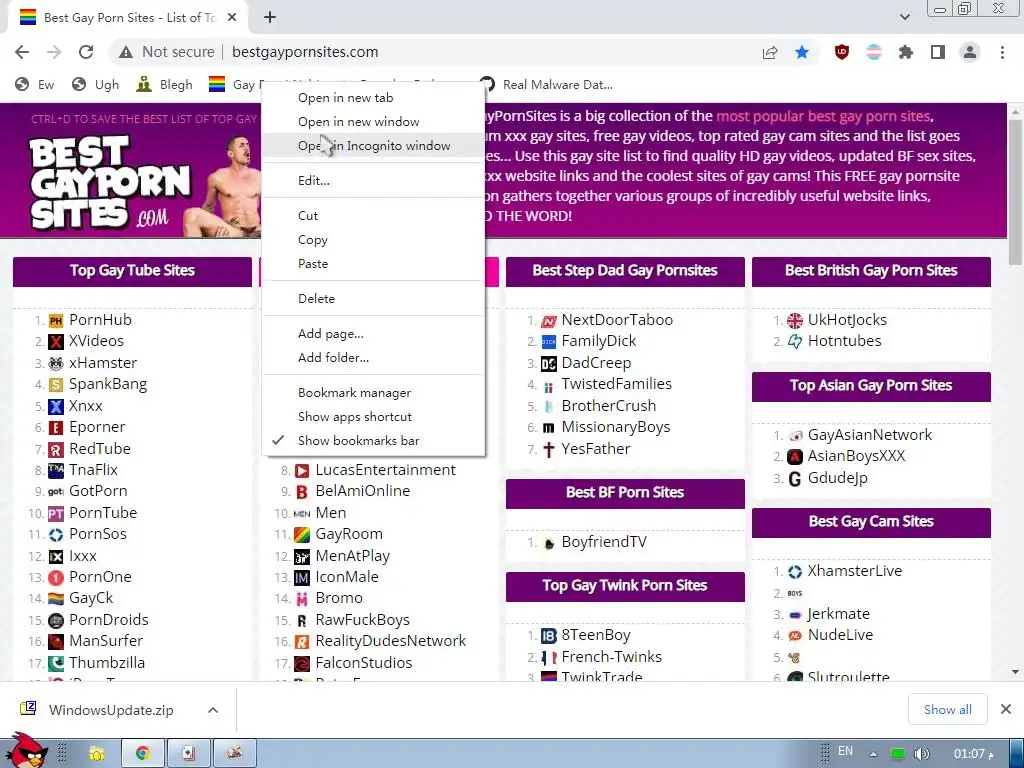Viewport: 1024px width, 768px height.
Task: Click the page vertical scrollbar thumb
Action: click(x=1016, y=191)
